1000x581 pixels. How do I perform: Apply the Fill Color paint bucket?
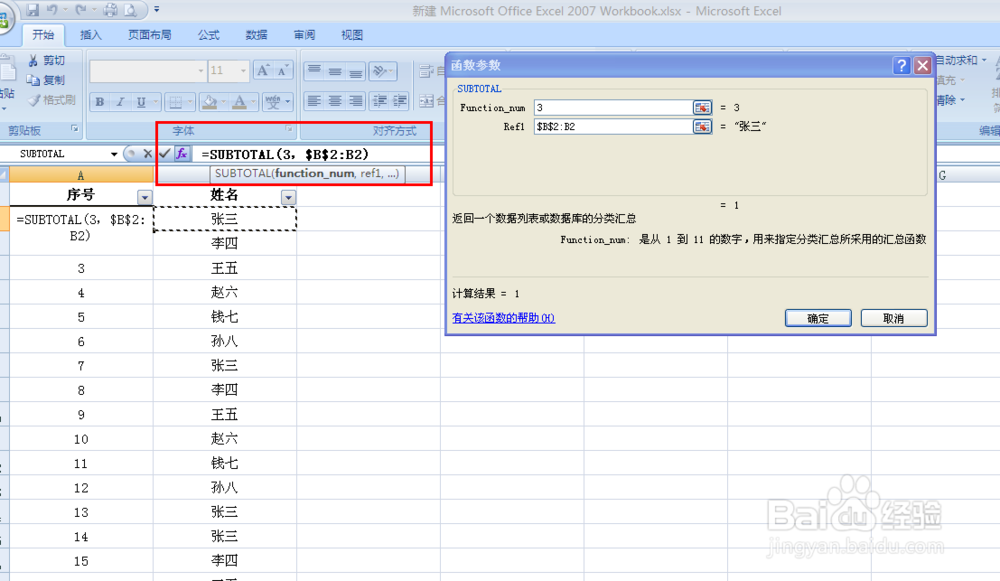point(209,101)
